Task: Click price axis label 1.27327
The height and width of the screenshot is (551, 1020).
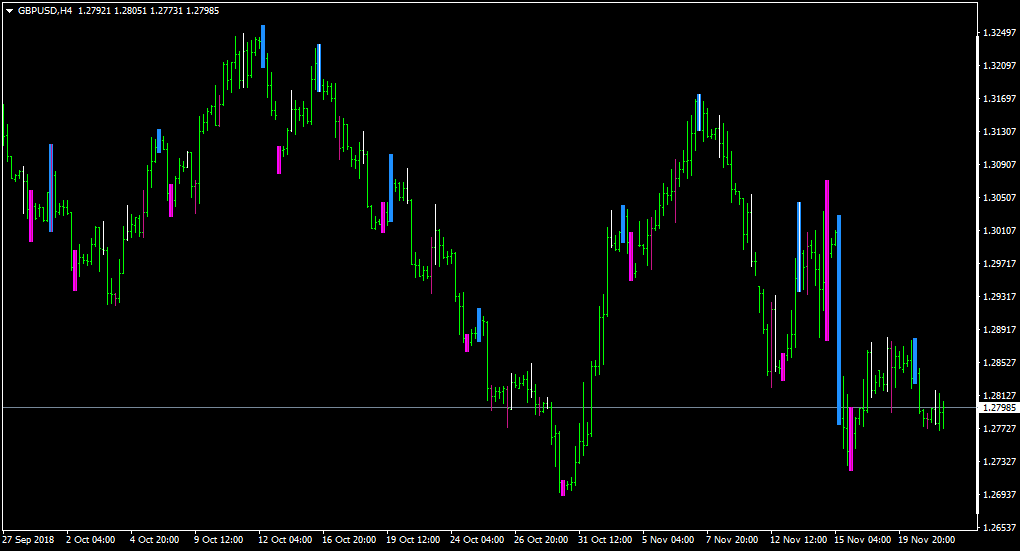Action: [999, 462]
